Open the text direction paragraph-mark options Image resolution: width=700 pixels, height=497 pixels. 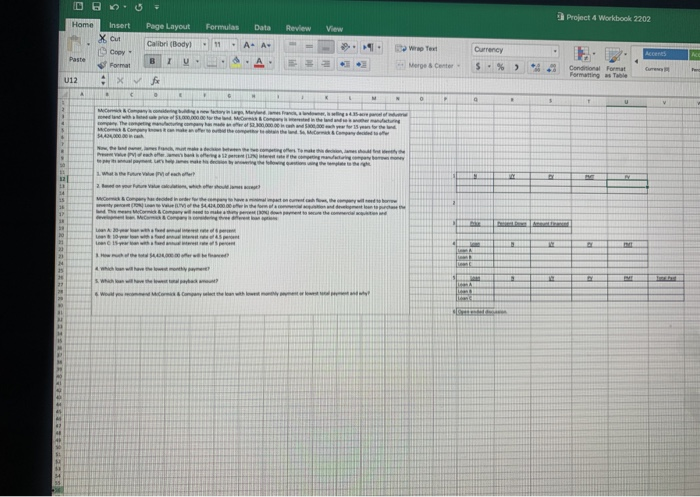(371, 47)
